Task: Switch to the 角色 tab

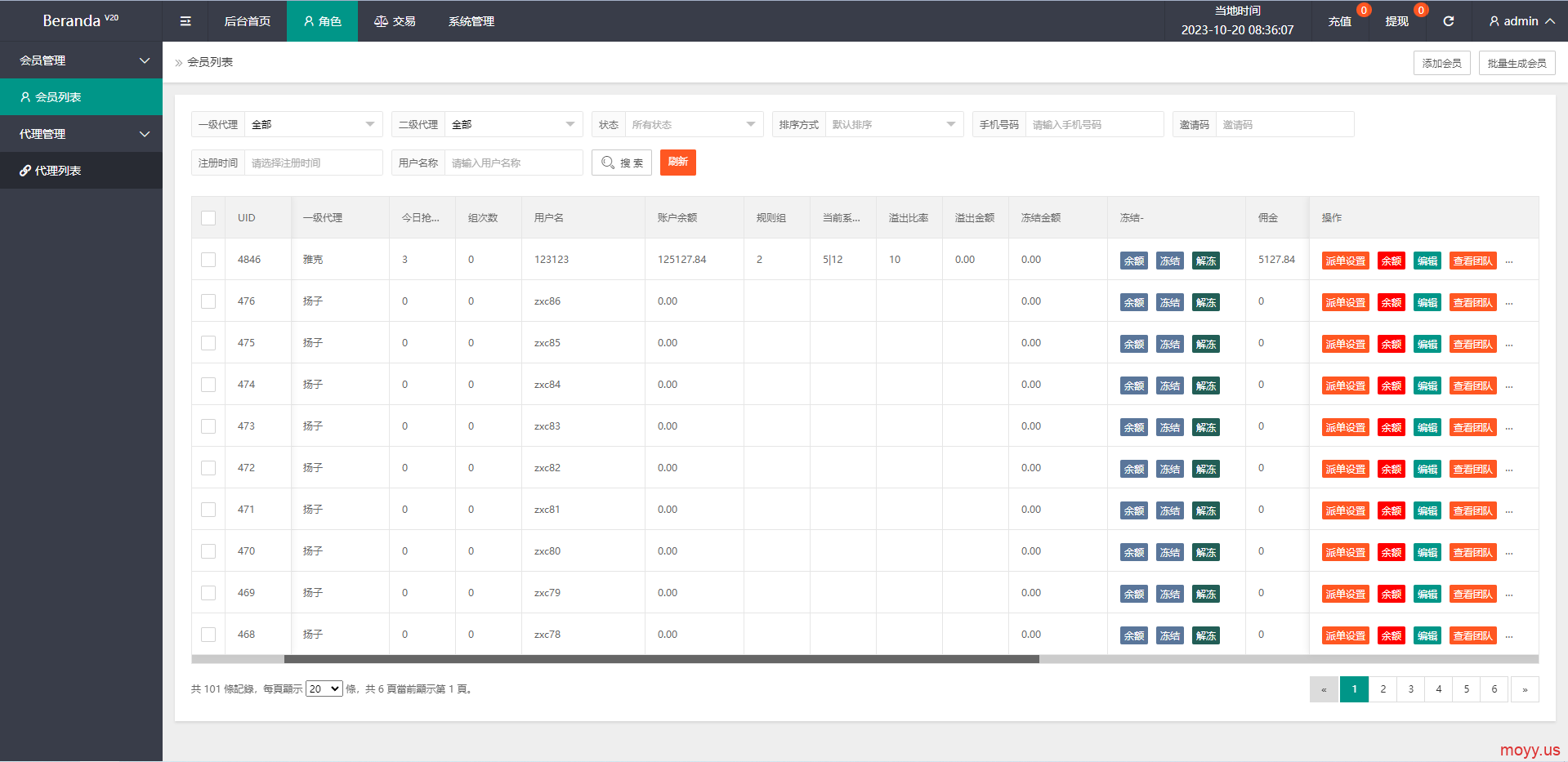Action: coord(322,21)
